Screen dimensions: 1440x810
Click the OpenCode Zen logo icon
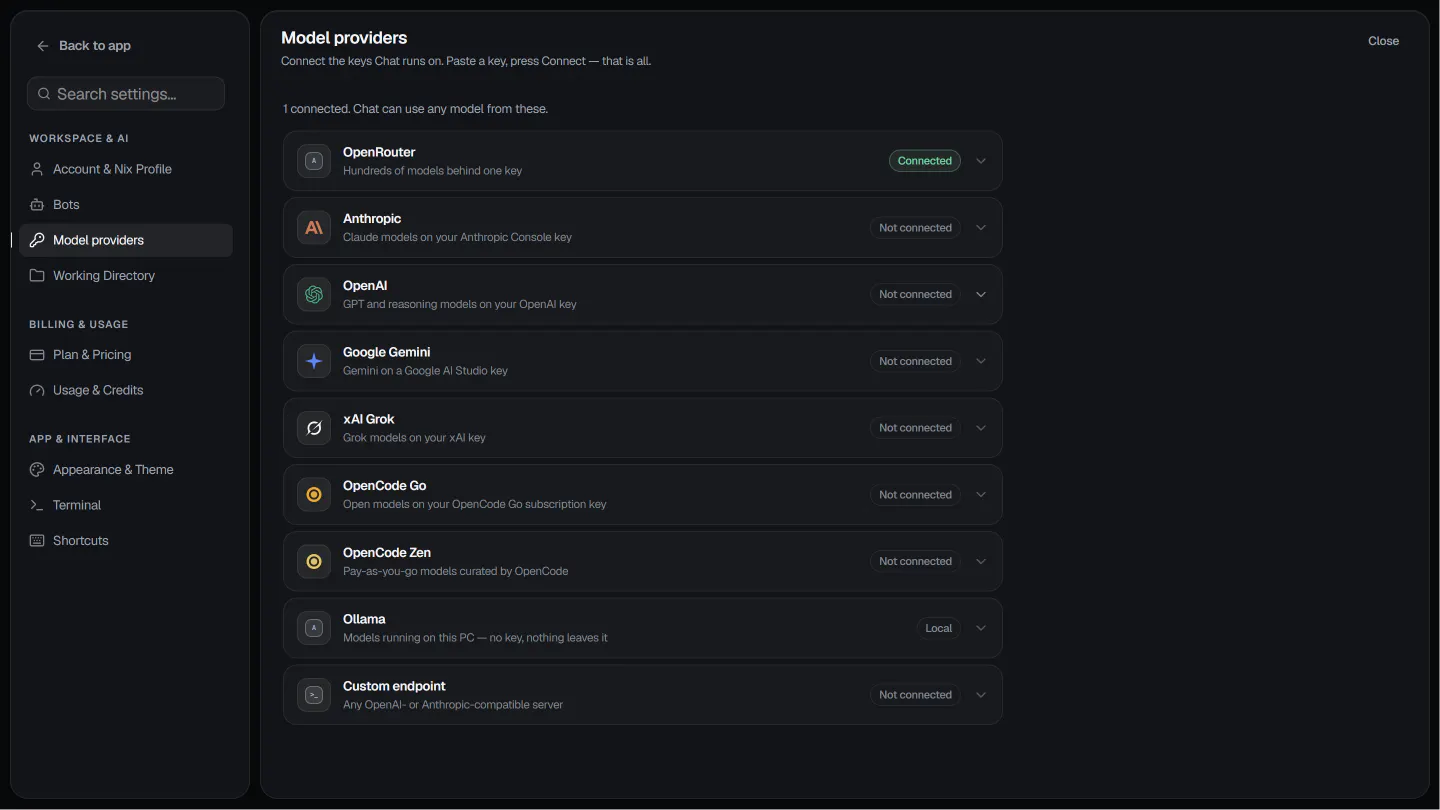314,562
